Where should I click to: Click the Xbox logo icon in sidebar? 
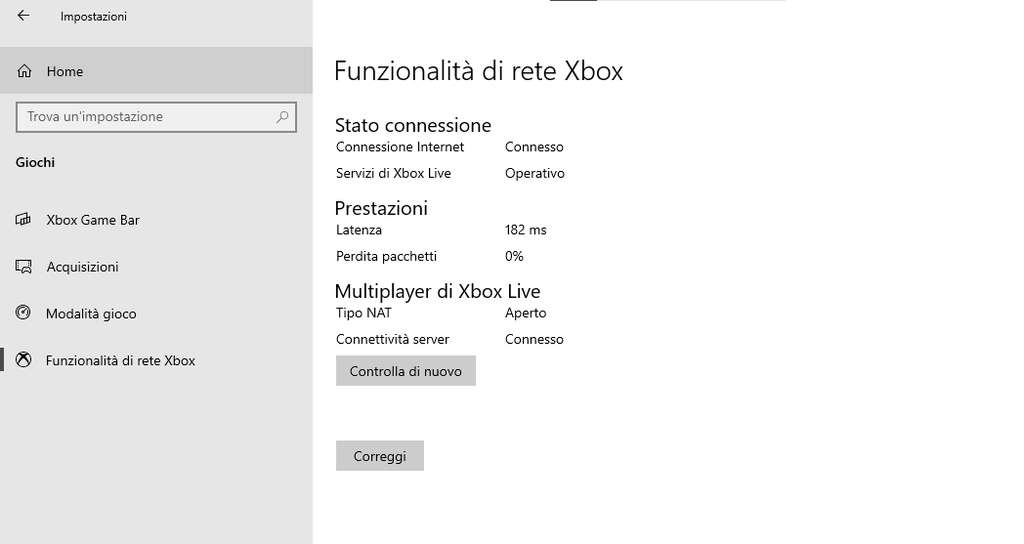[24, 360]
